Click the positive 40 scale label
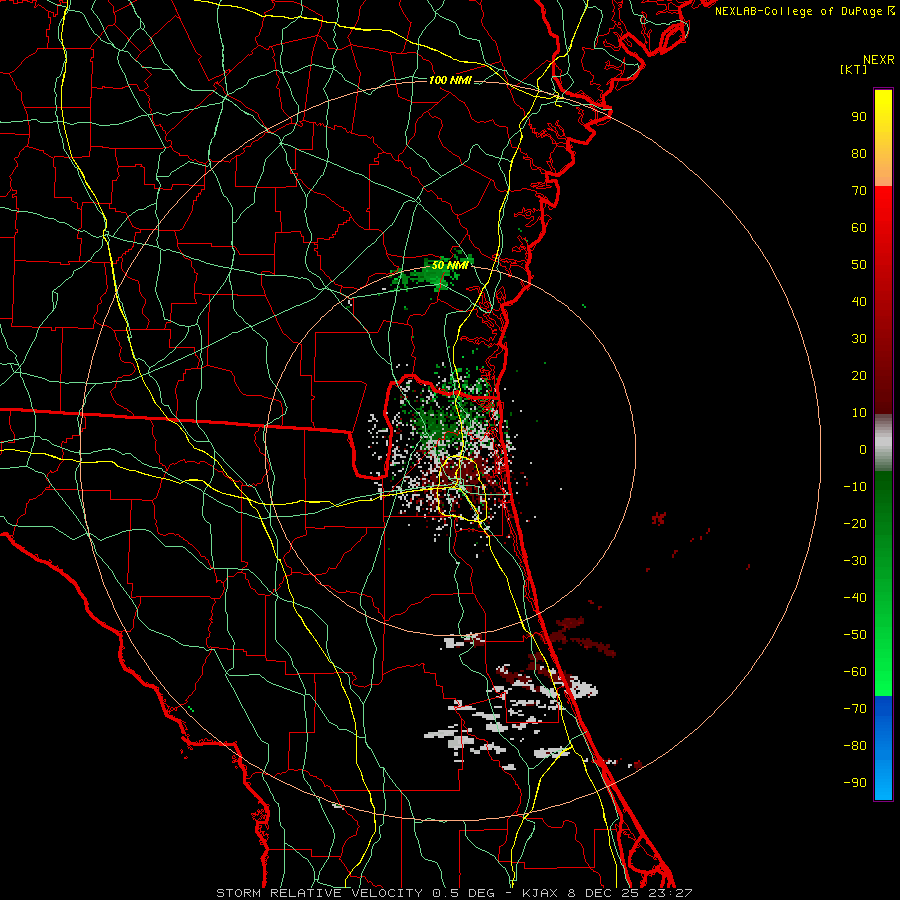The height and width of the screenshot is (900, 900). point(859,301)
